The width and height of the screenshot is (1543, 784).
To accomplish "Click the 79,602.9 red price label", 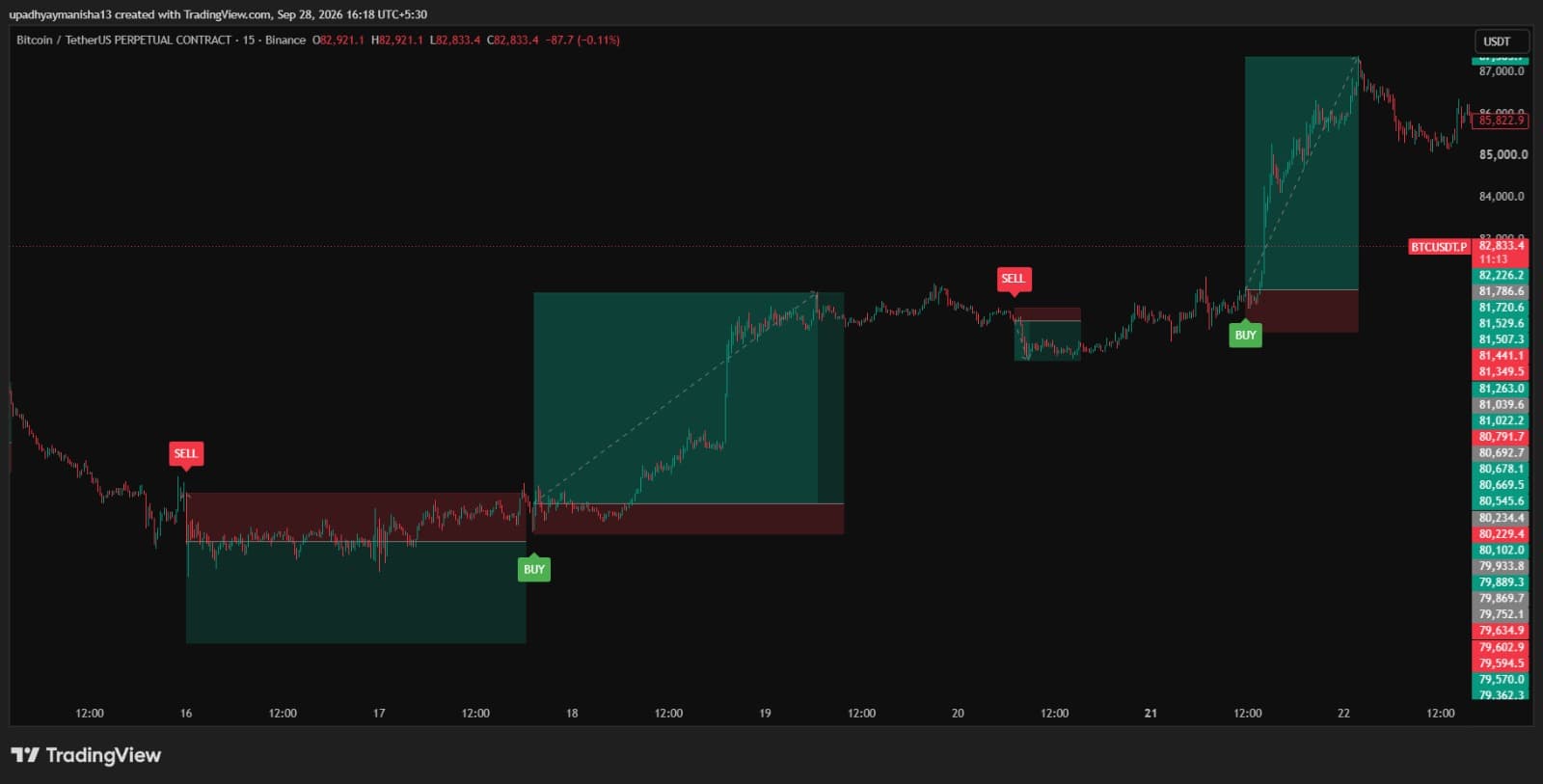I will pos(1502,647).
